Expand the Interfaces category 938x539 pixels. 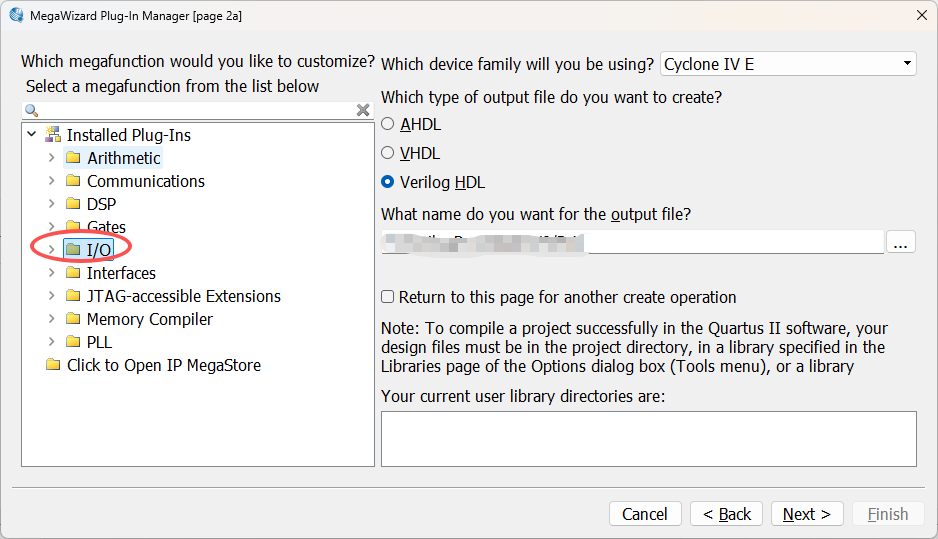coord(51,273)
